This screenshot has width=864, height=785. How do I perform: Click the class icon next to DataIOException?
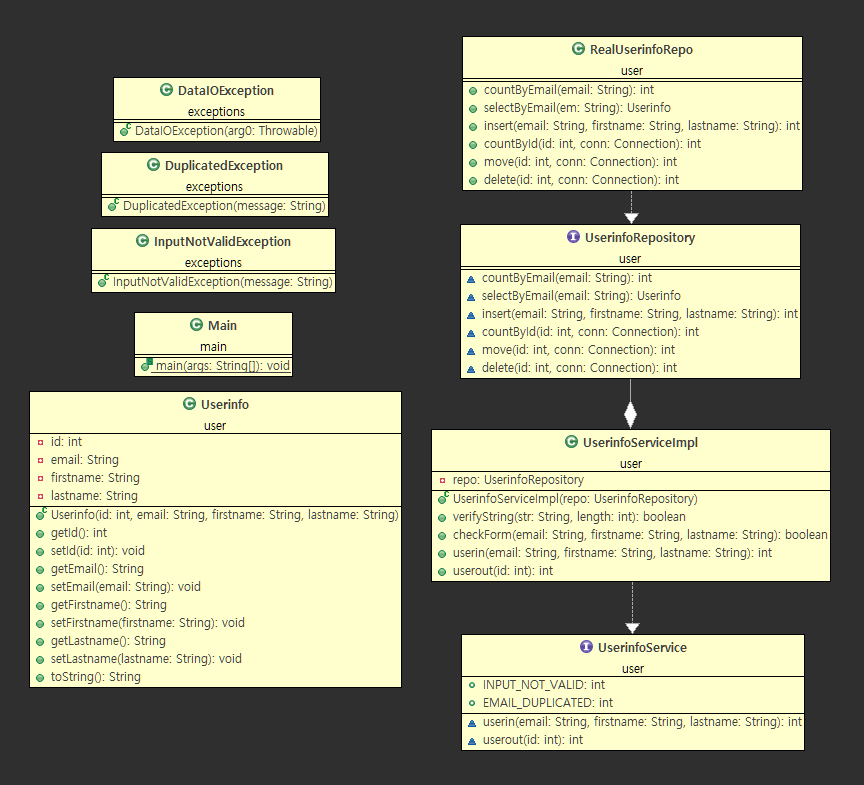pyautogui.click(x=166, y=90)
